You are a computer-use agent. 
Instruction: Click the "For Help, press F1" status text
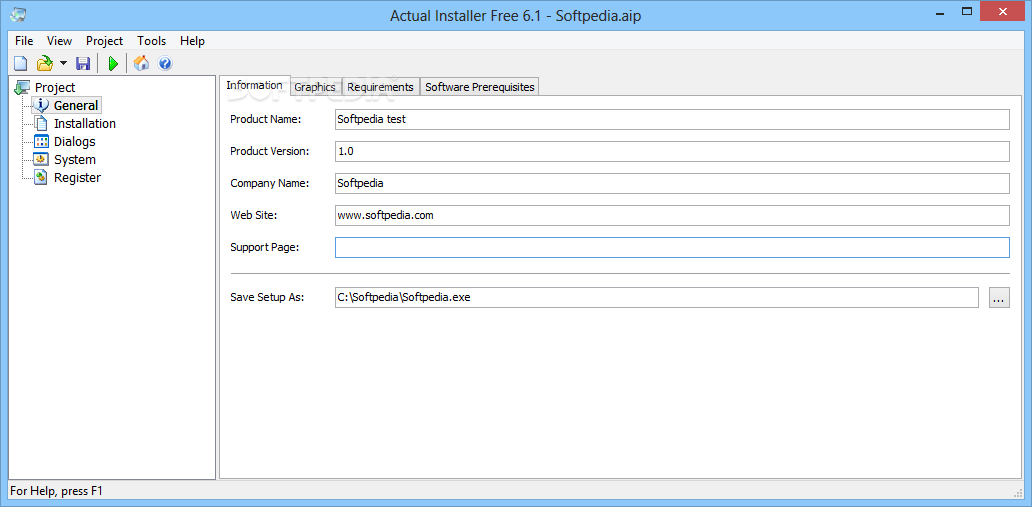(x=57, y=491)
